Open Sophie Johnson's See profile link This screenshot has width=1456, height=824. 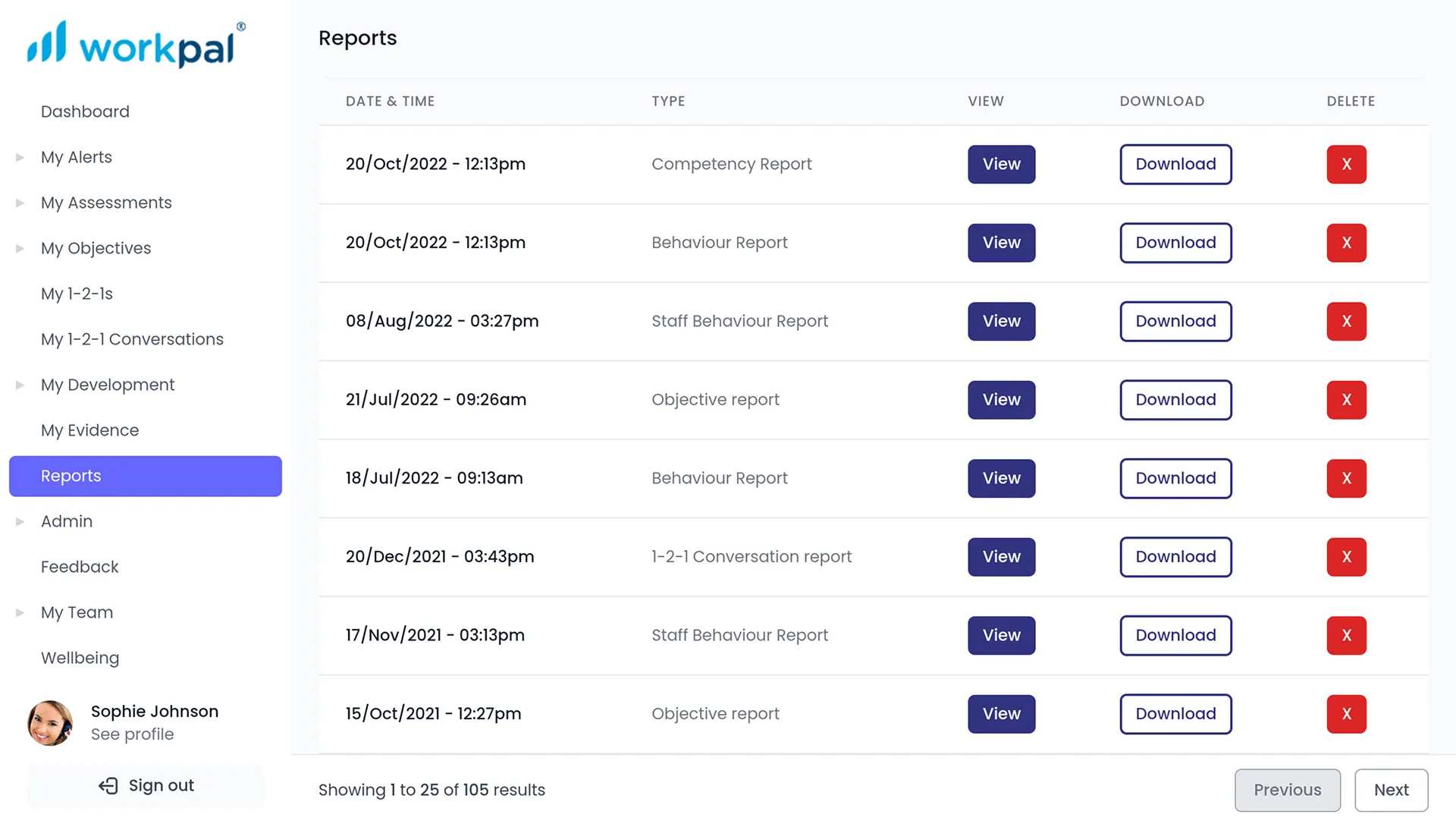(x=132, y=734)
